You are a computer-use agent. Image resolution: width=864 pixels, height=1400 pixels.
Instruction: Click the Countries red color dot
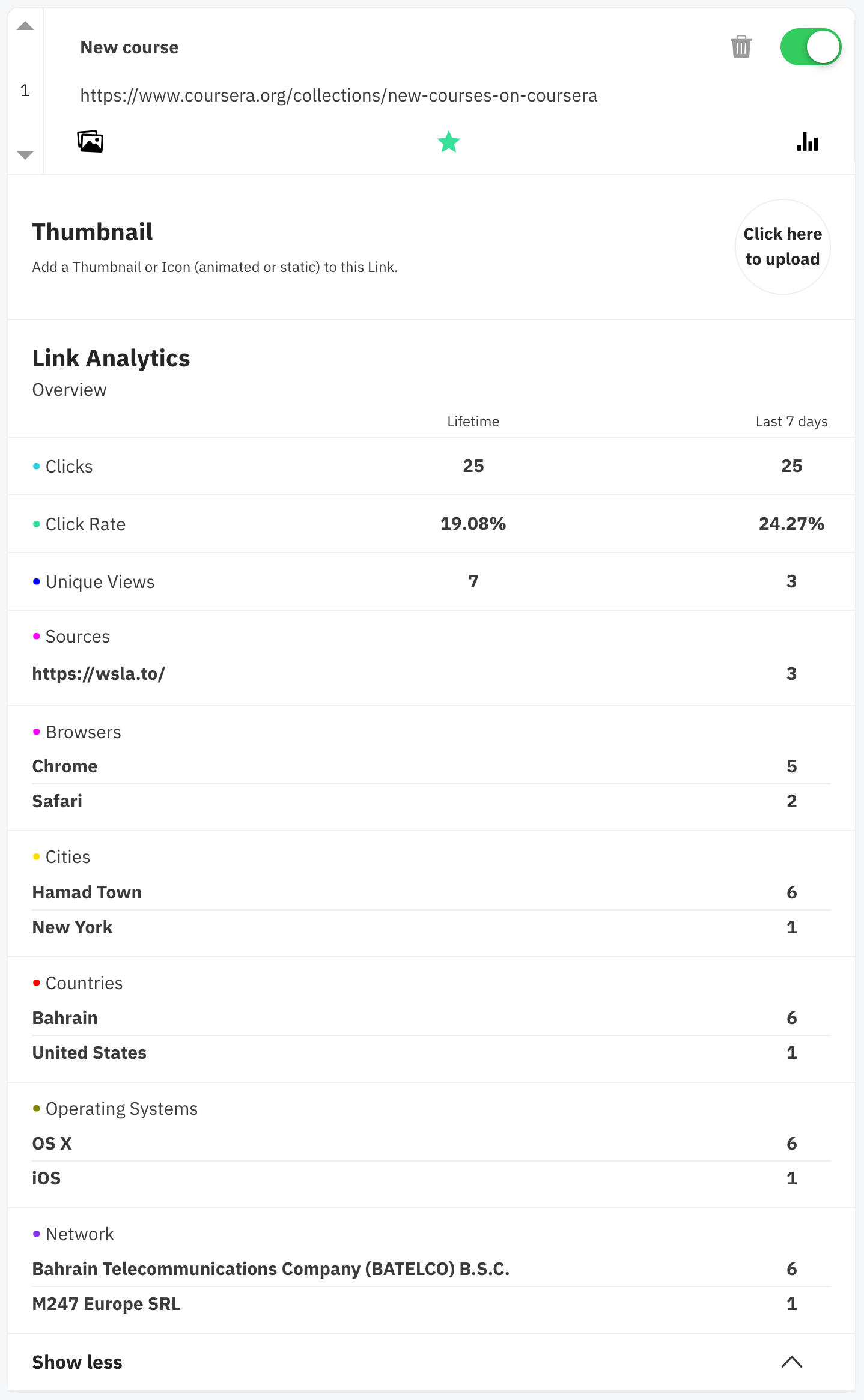pyautogui.click(x=37, y=983)
